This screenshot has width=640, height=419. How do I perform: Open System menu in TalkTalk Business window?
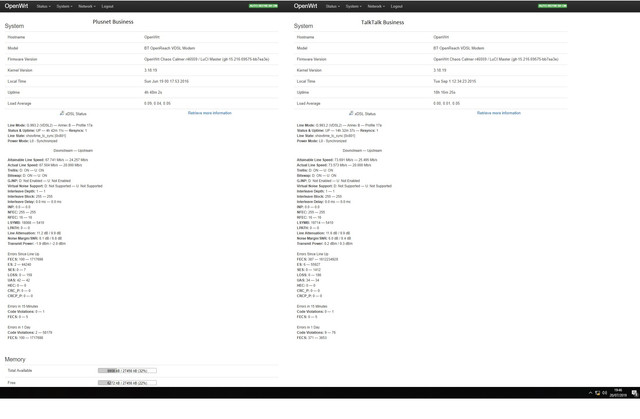coord(353,7)
